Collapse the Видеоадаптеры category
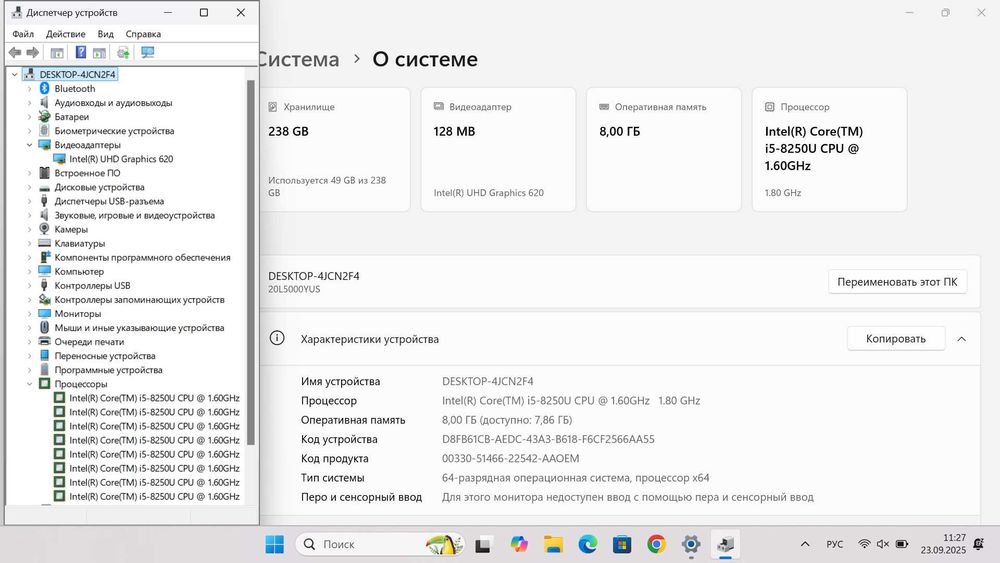The image size is (1000, 563). [x=29, y=145]
